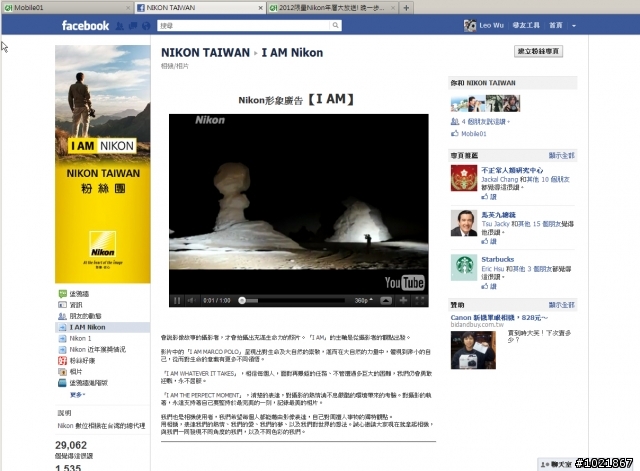Click the video popup/expand button

pyautogui.click(x=386, y=300)
